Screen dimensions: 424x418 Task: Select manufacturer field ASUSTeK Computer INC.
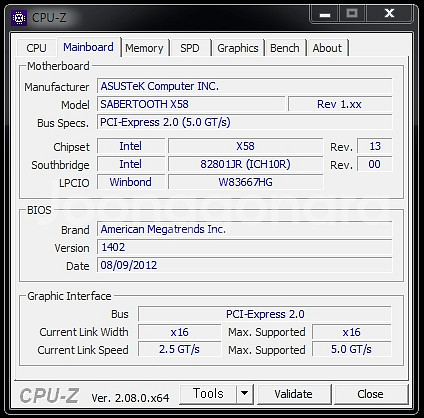point(245,86)
